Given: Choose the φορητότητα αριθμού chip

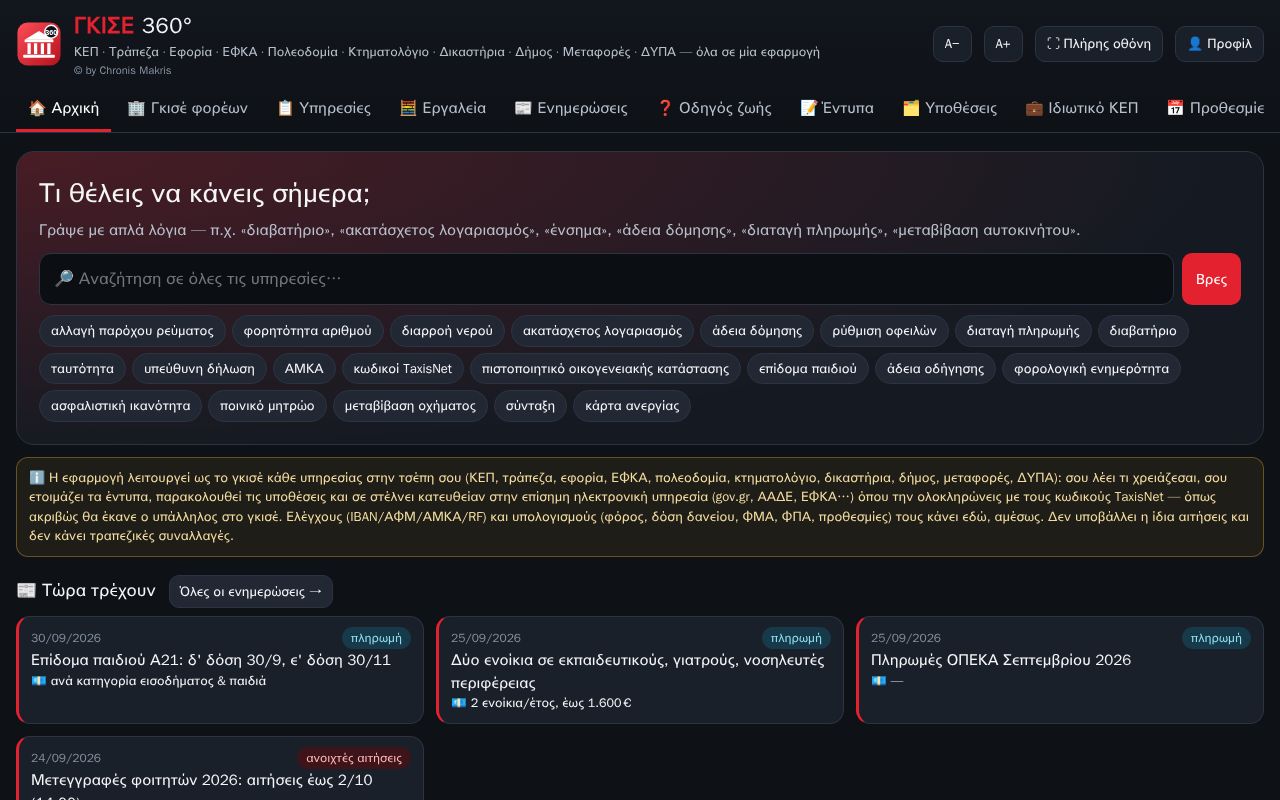Looking at the screenshot, I should click(307, 331).
